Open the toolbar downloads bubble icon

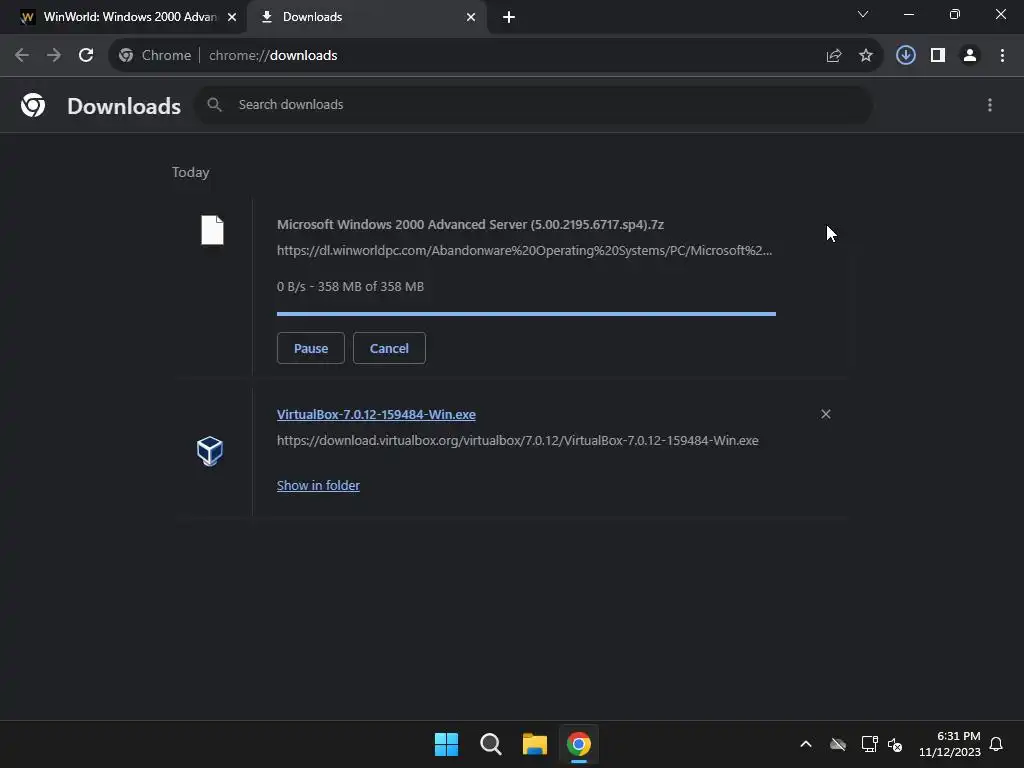pyautogui.click(x=905, y=56)
